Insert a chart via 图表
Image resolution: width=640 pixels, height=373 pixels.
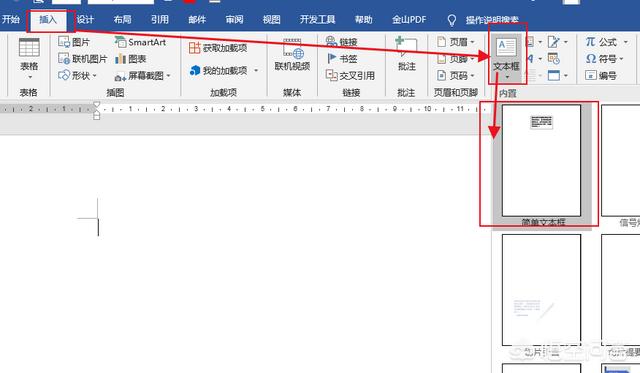pos(131,59)
